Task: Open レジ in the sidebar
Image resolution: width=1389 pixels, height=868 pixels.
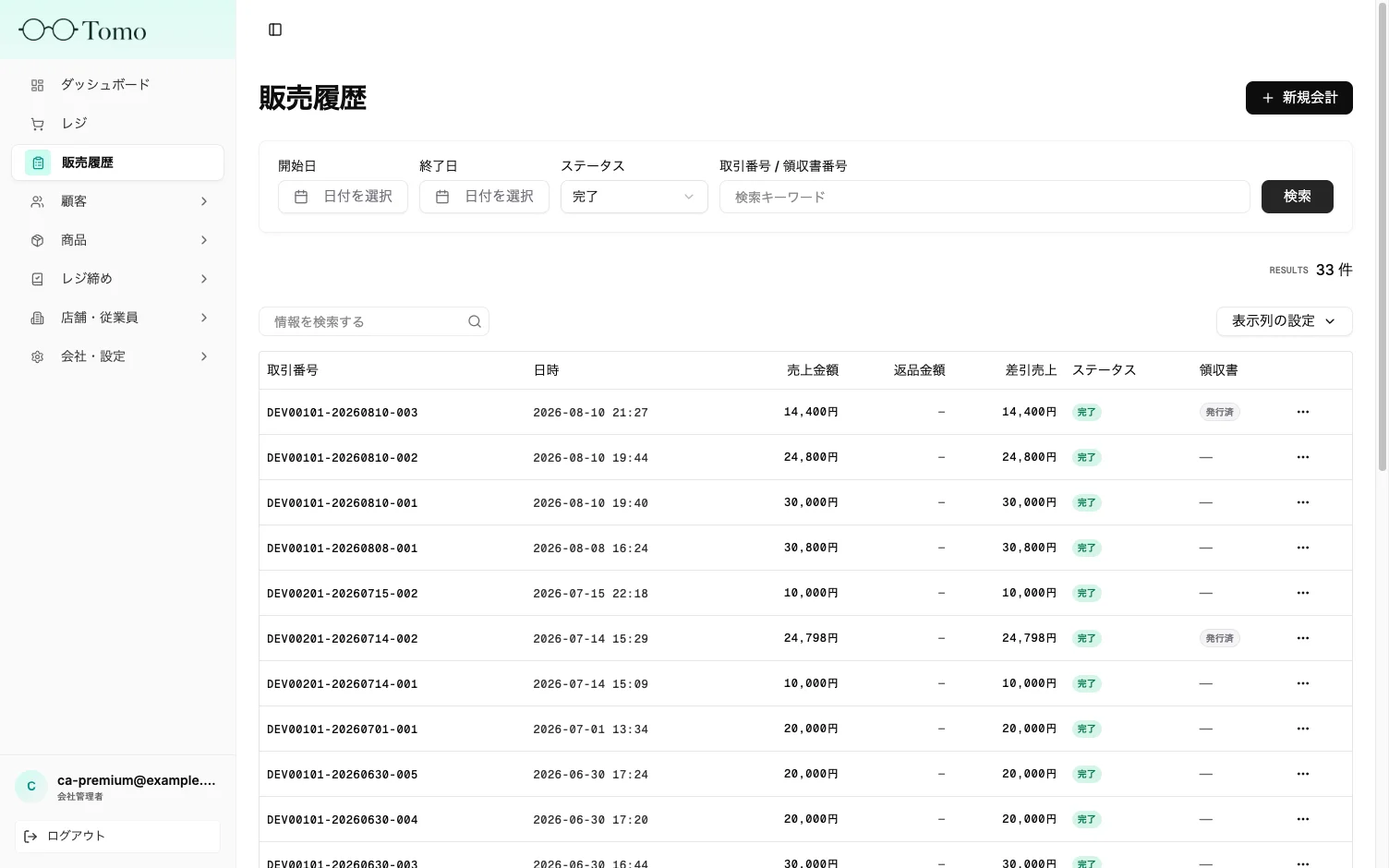Action: pyautogui.click(x=117, y=124)
